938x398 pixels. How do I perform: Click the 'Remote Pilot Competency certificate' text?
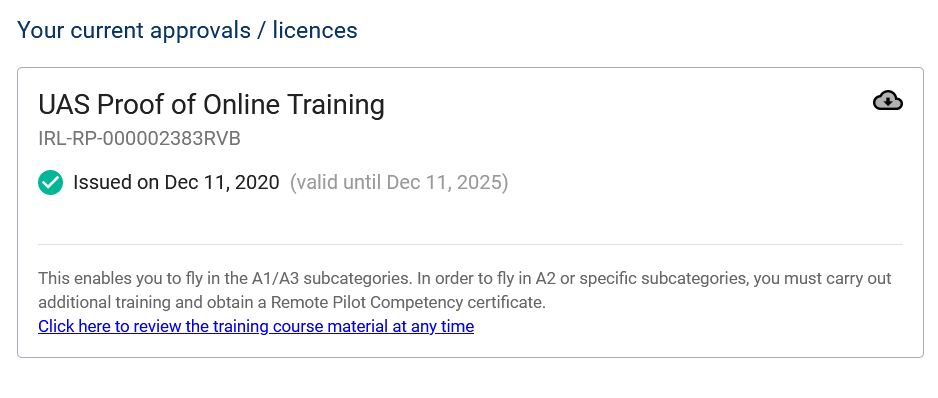click(x=408, y=302)
